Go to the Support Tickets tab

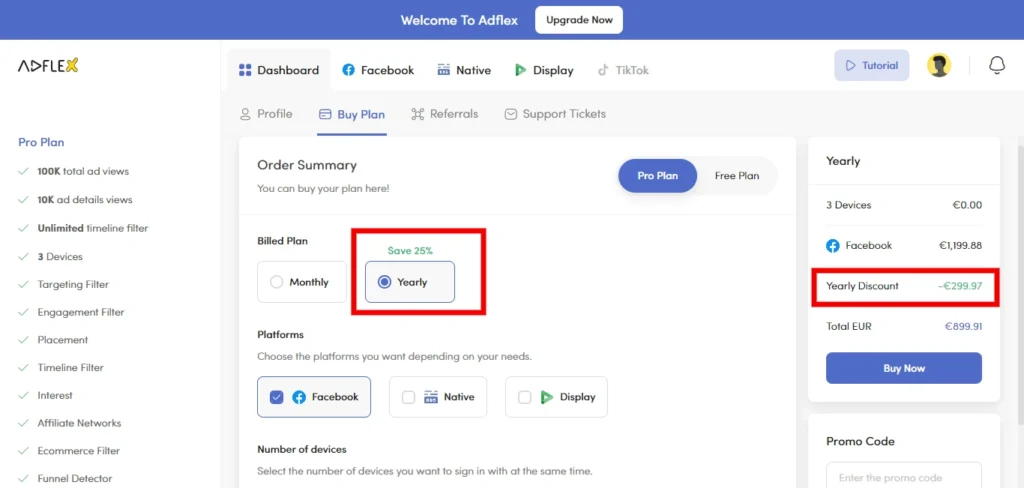tap(555, 114)
